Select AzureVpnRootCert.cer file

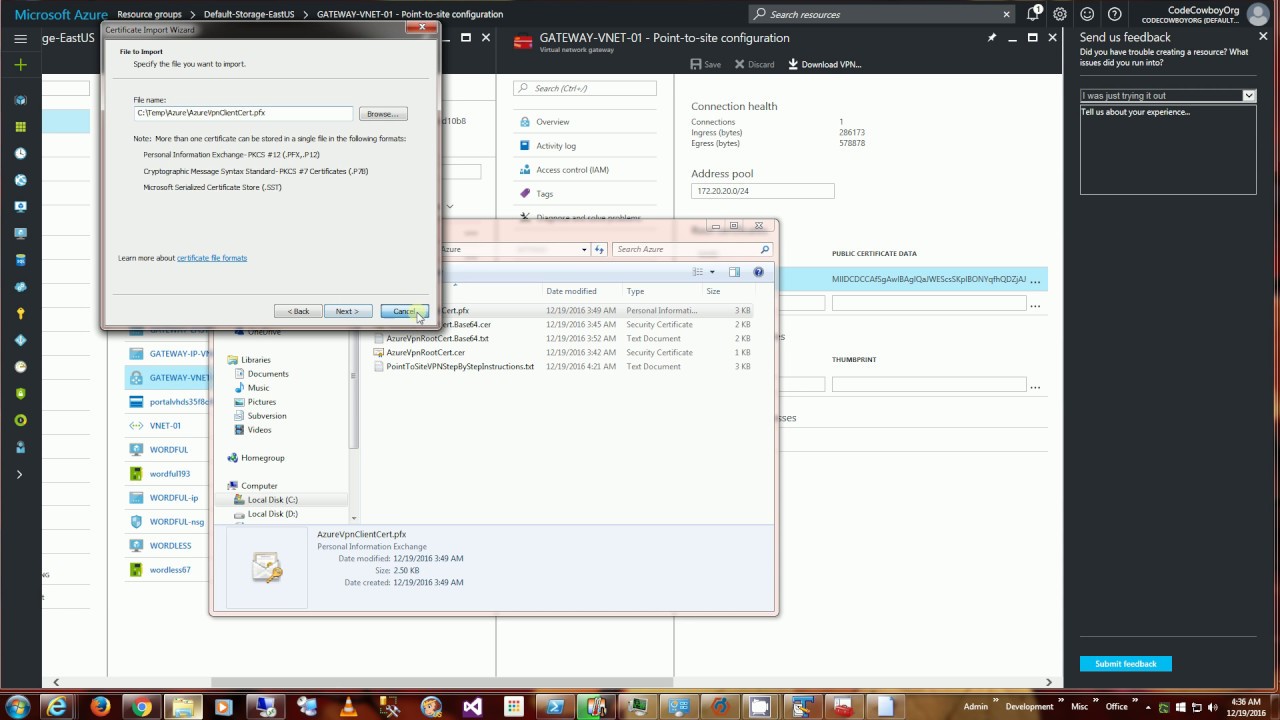pyautogui.click(x=425, y=353)
